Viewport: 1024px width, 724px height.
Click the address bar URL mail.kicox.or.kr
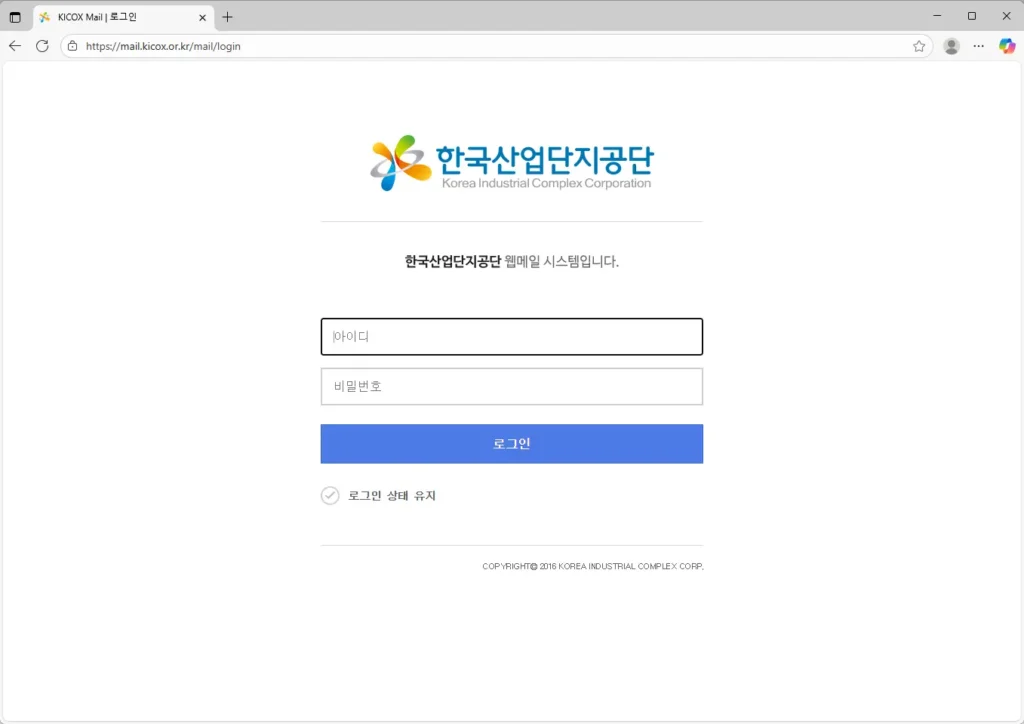coord(163,46)
